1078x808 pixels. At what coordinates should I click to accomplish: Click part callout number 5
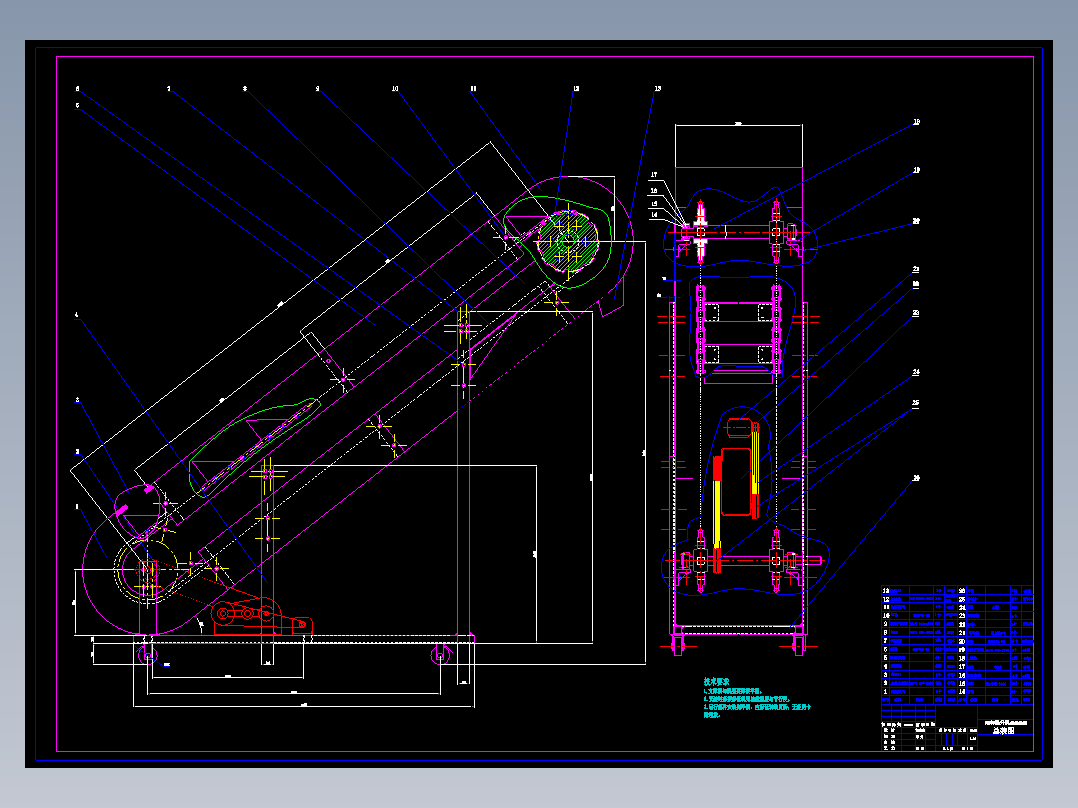click(x=77, y=106)
